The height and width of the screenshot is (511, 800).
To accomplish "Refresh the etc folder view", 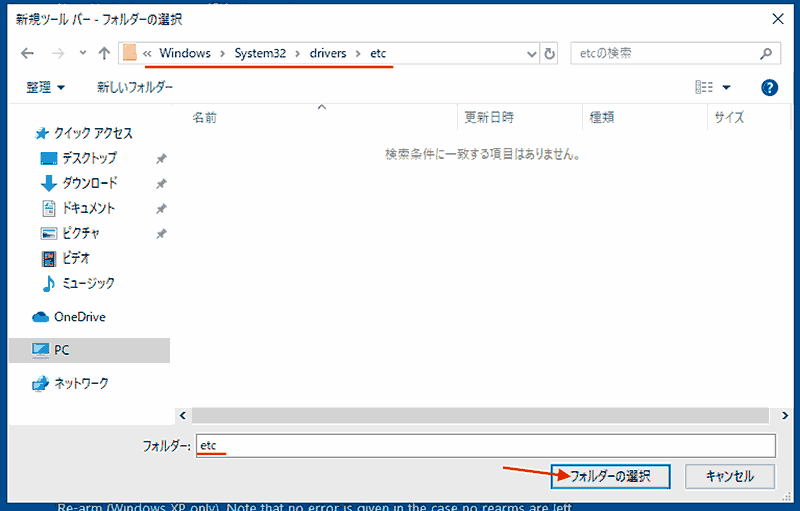I will 549,53.
